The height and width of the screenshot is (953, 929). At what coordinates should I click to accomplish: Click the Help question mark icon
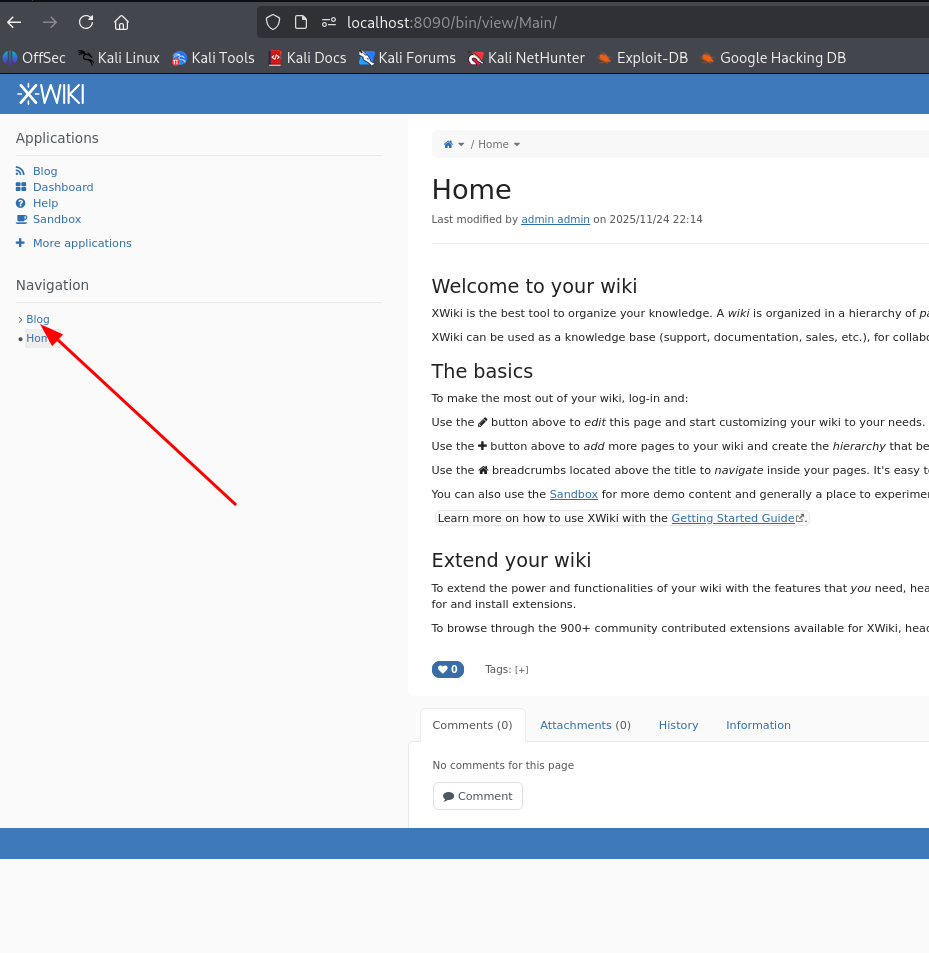point(21,203)
